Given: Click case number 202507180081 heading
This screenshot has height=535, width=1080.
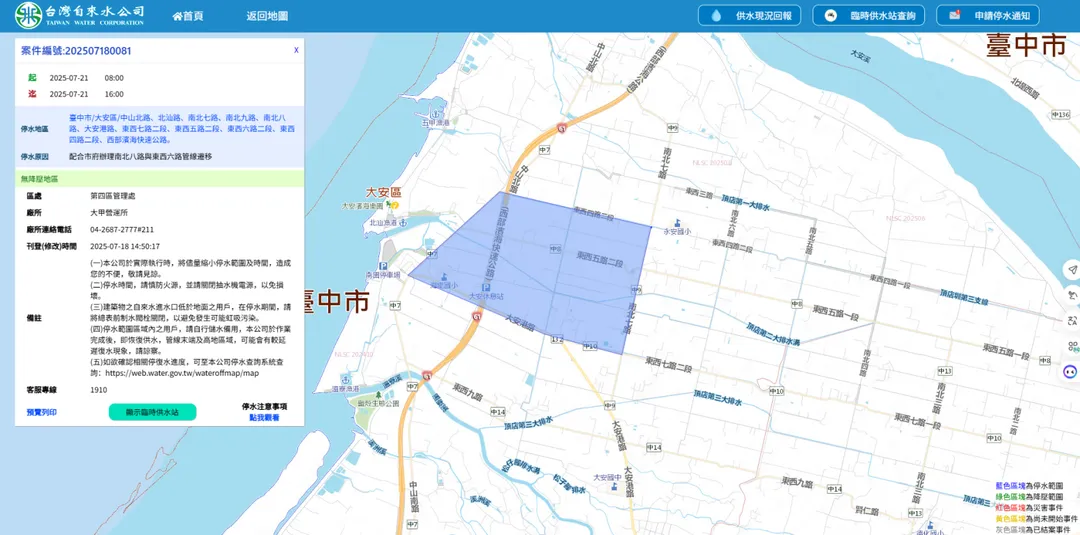Looking at the screenshot, I should pos(76,51).
